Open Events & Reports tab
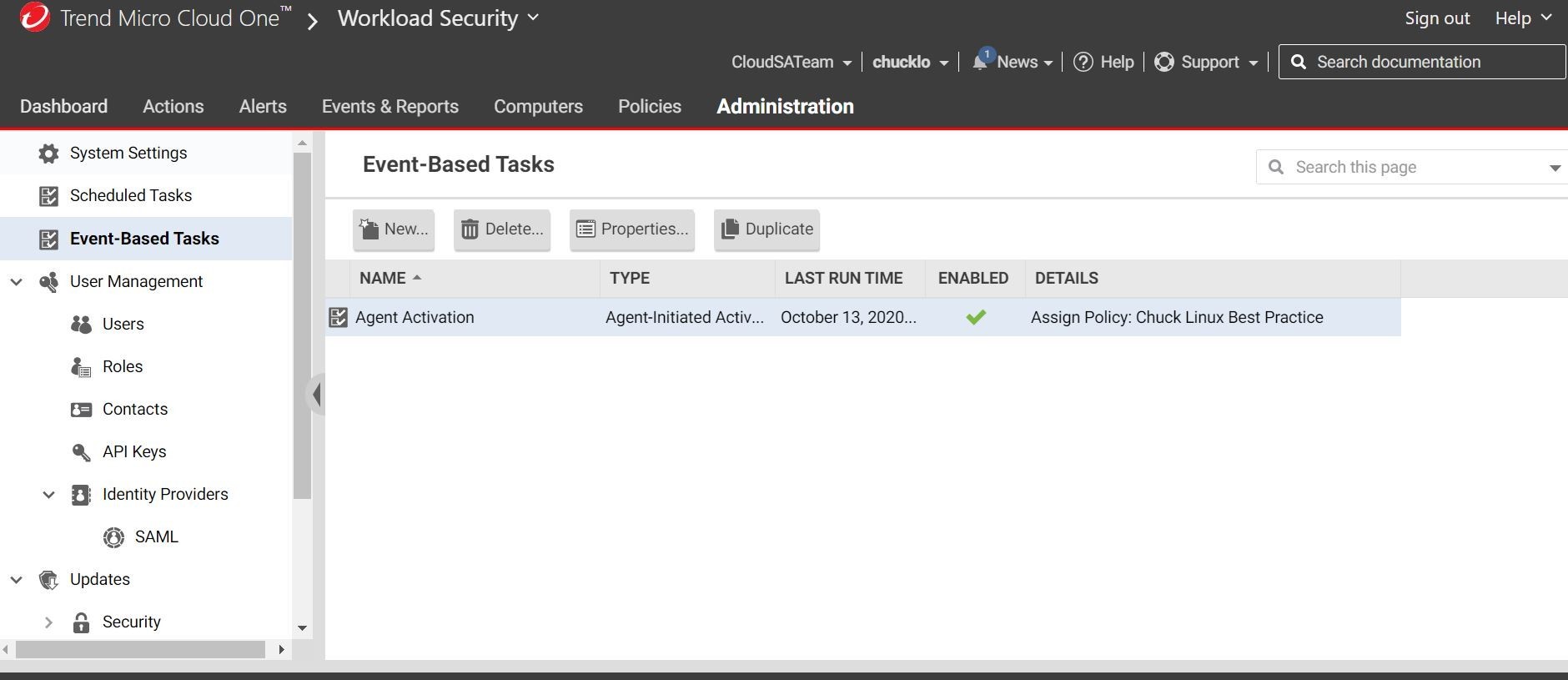Screen dimensions: 1568x680 pos(390,107)
